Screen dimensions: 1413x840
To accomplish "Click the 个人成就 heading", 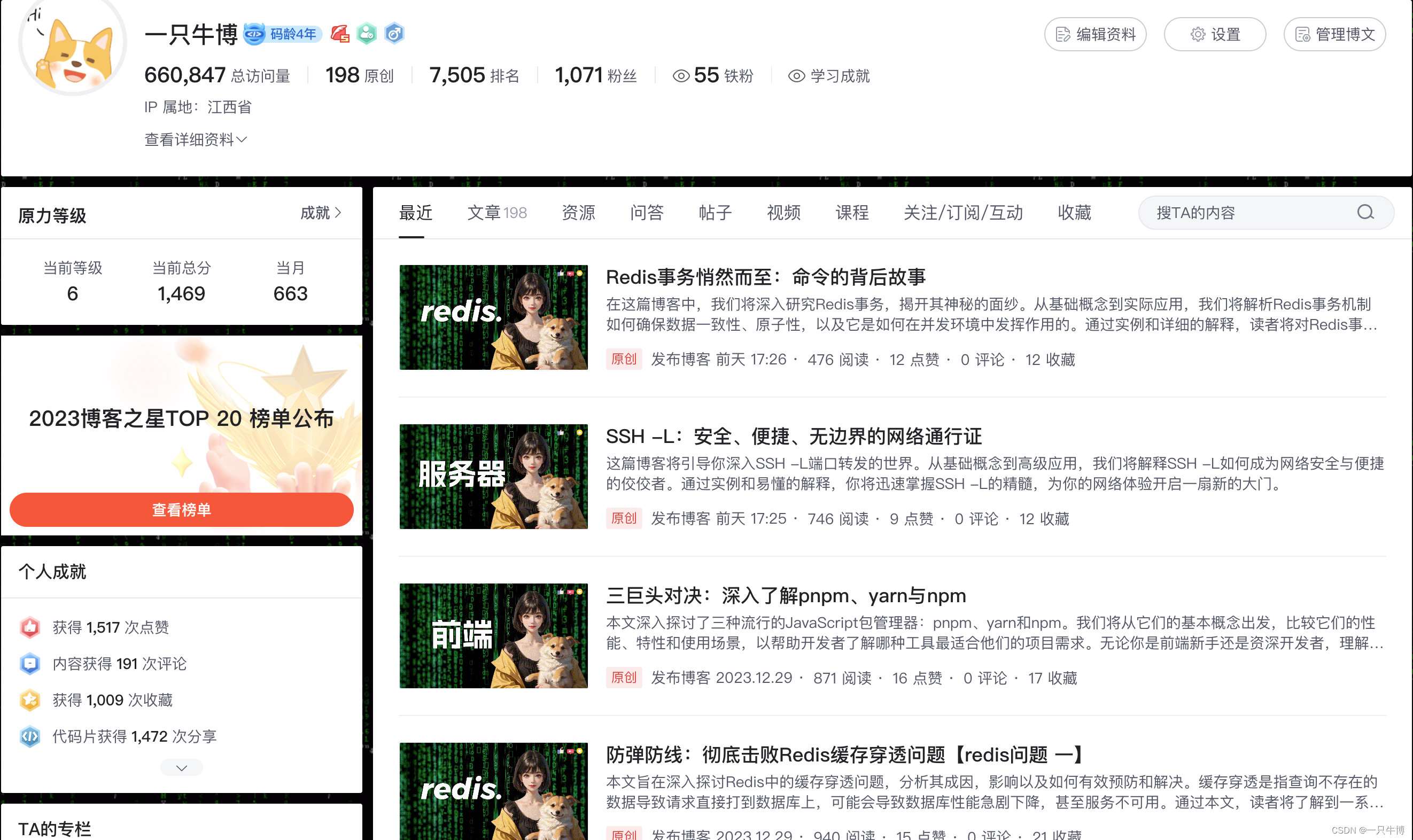I will [52, 571].
